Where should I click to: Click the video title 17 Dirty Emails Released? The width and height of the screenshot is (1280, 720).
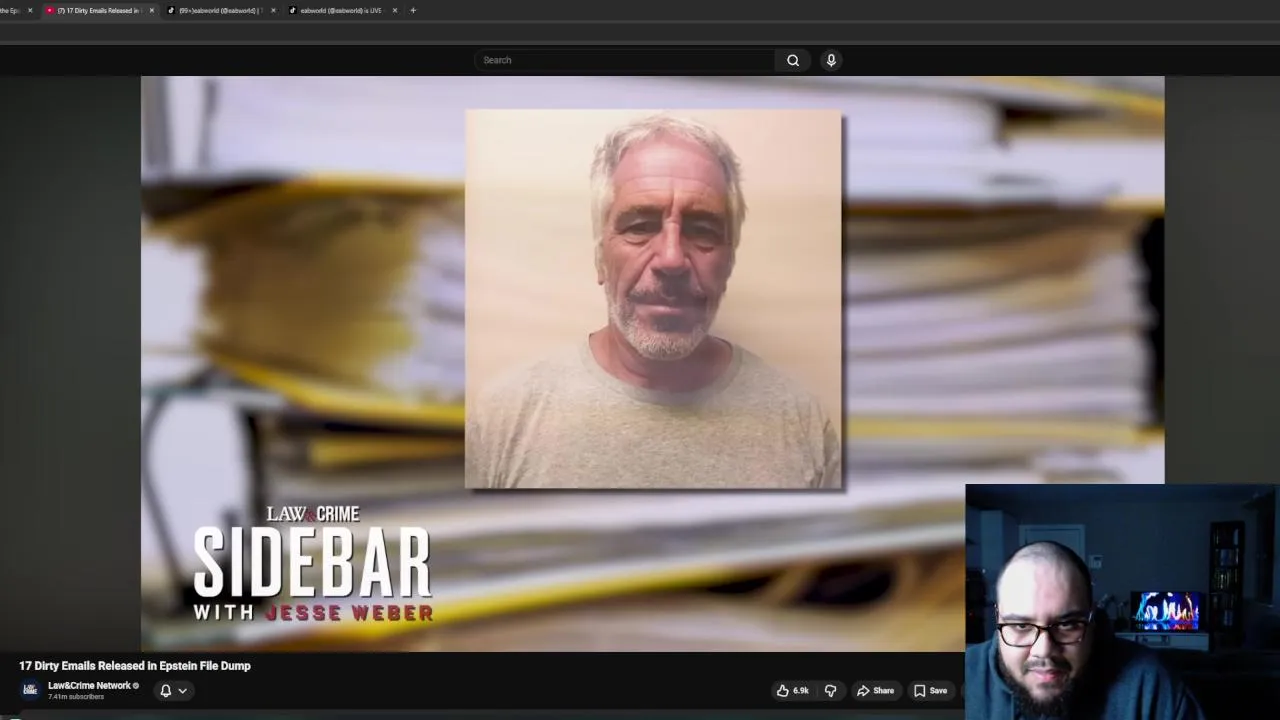click(135, 666)
